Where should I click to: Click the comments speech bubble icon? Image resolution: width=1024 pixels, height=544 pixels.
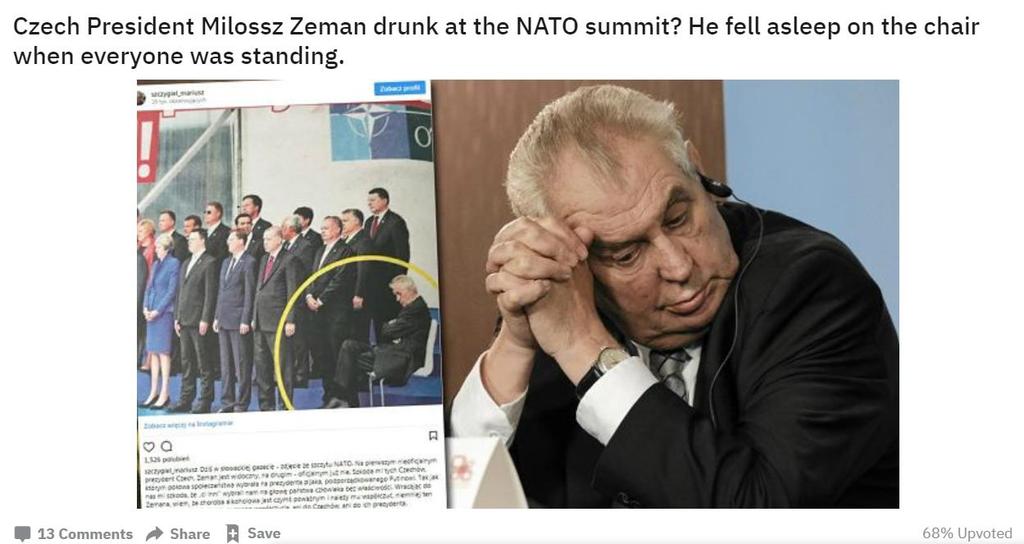22,534
